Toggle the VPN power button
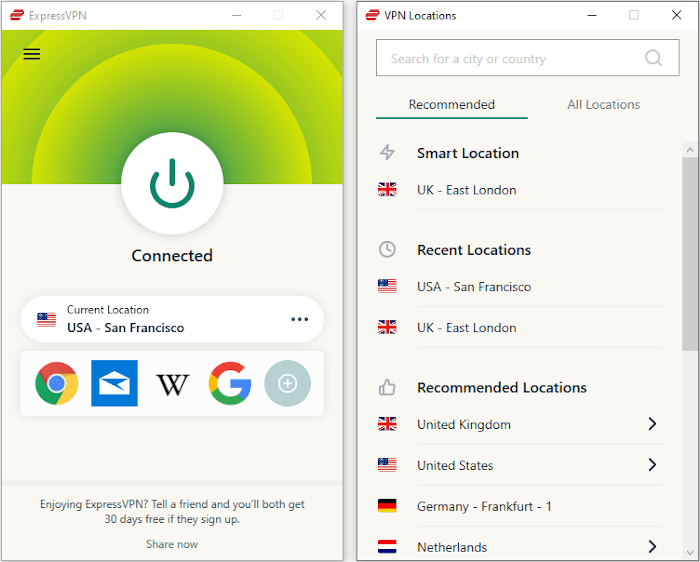Viewport: 700px width, 562px height. click(172, 183)
